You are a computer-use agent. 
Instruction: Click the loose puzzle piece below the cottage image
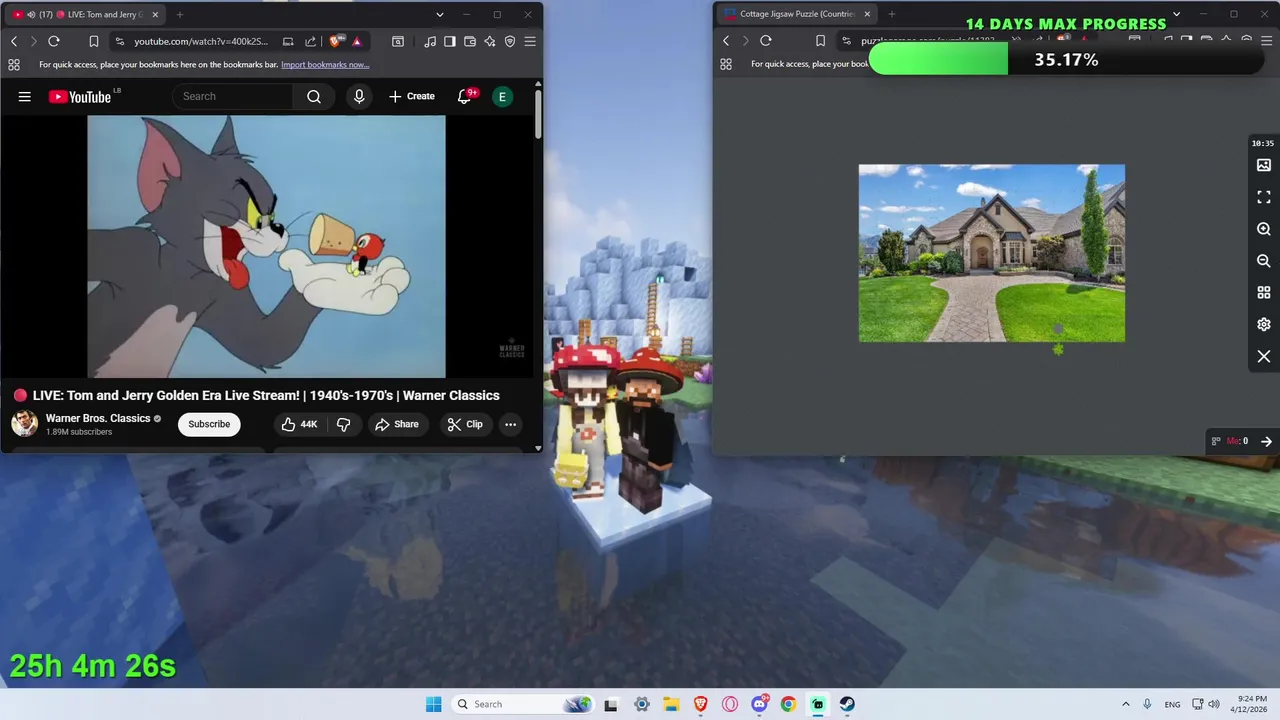coord(1058,348)
